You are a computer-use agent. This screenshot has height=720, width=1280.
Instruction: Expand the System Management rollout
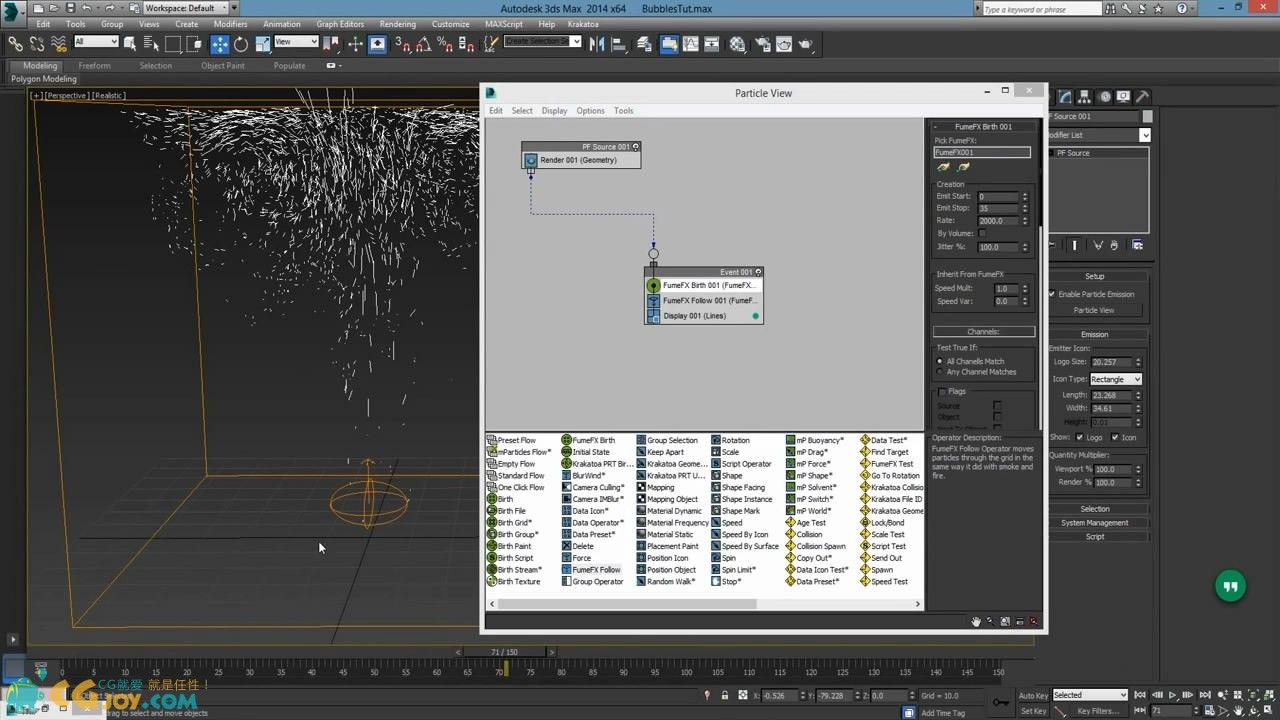pyautogui.click(x=1095, y=523)
